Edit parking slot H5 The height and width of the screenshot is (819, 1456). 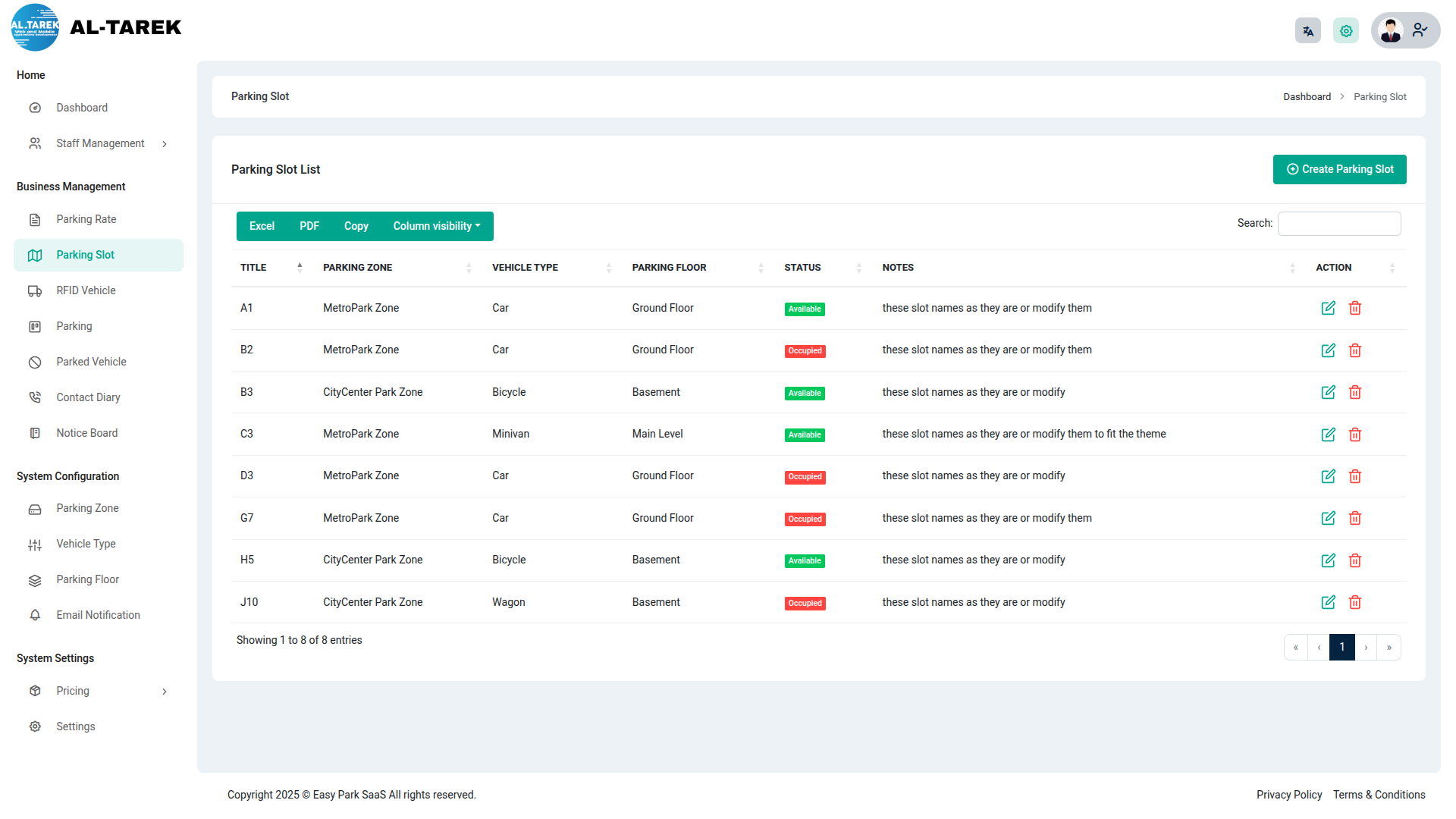[x=1328, y=560]
